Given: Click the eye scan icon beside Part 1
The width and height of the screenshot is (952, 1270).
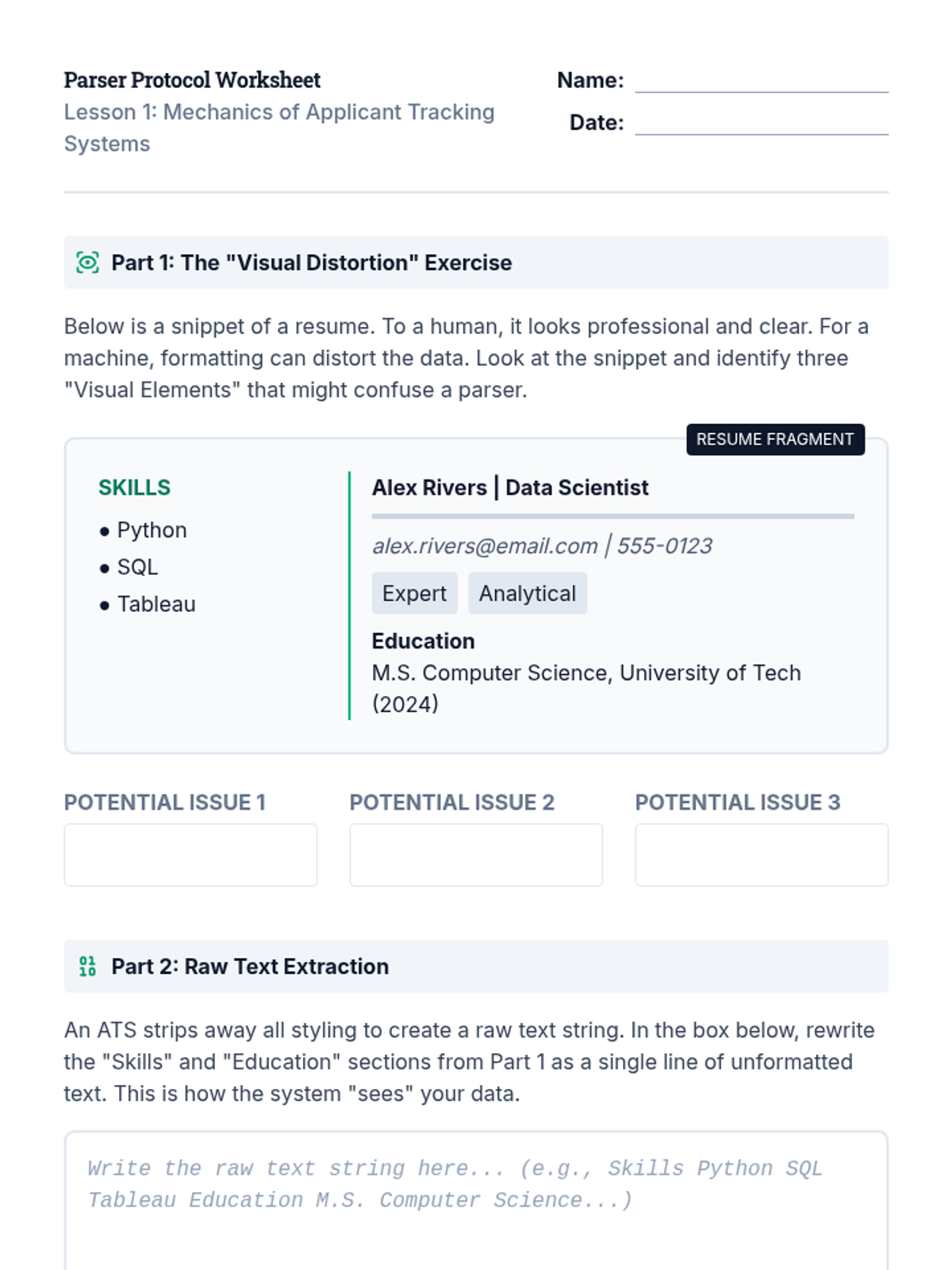Looking at the screenshot, I should (87, 263).
